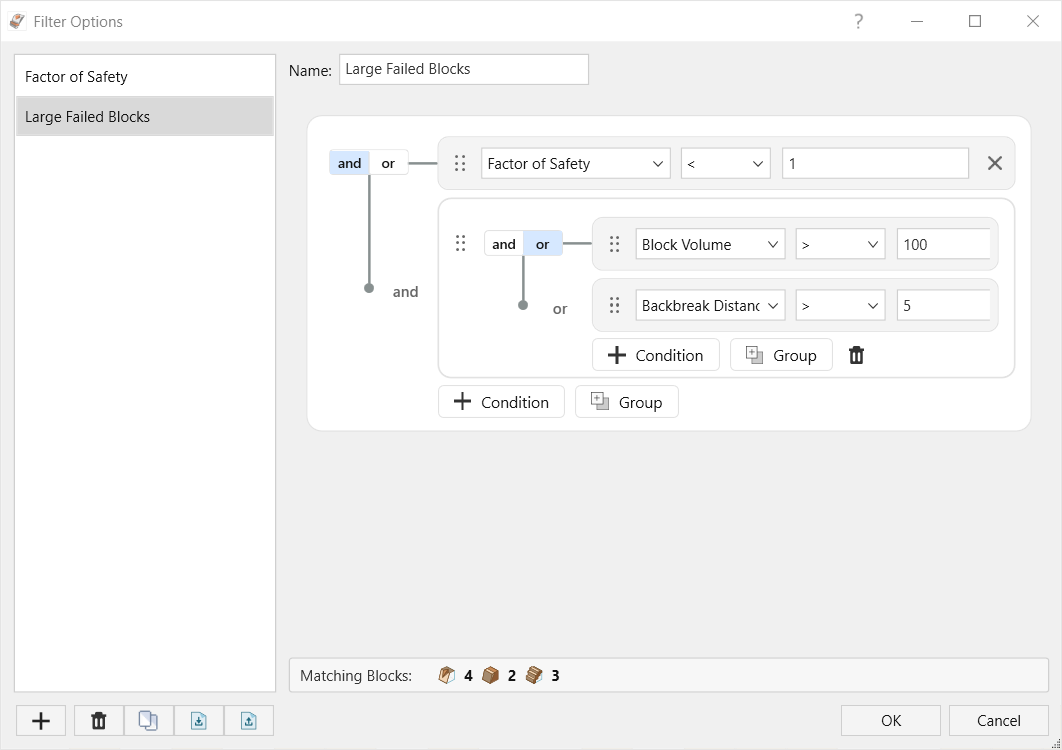The image size is (1062, 750).
Task: Grab the nested group drag handle
Action: 461,243
